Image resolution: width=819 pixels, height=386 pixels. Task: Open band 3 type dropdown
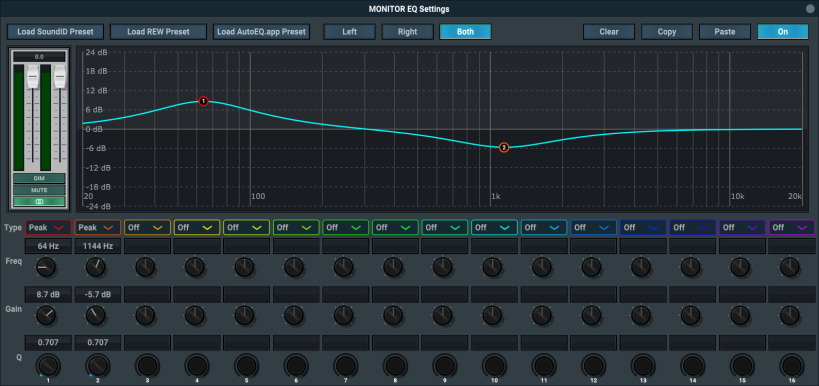147,227
